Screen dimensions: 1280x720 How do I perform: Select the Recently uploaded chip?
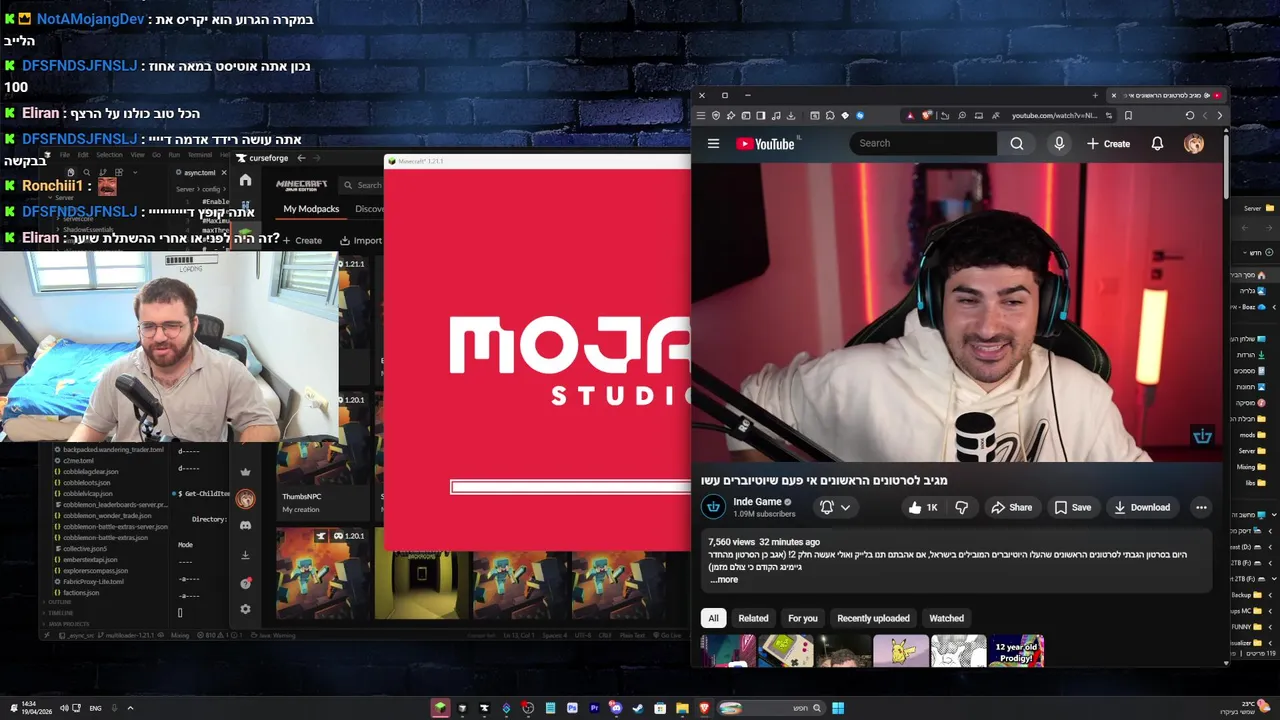[x=873, y=618]
